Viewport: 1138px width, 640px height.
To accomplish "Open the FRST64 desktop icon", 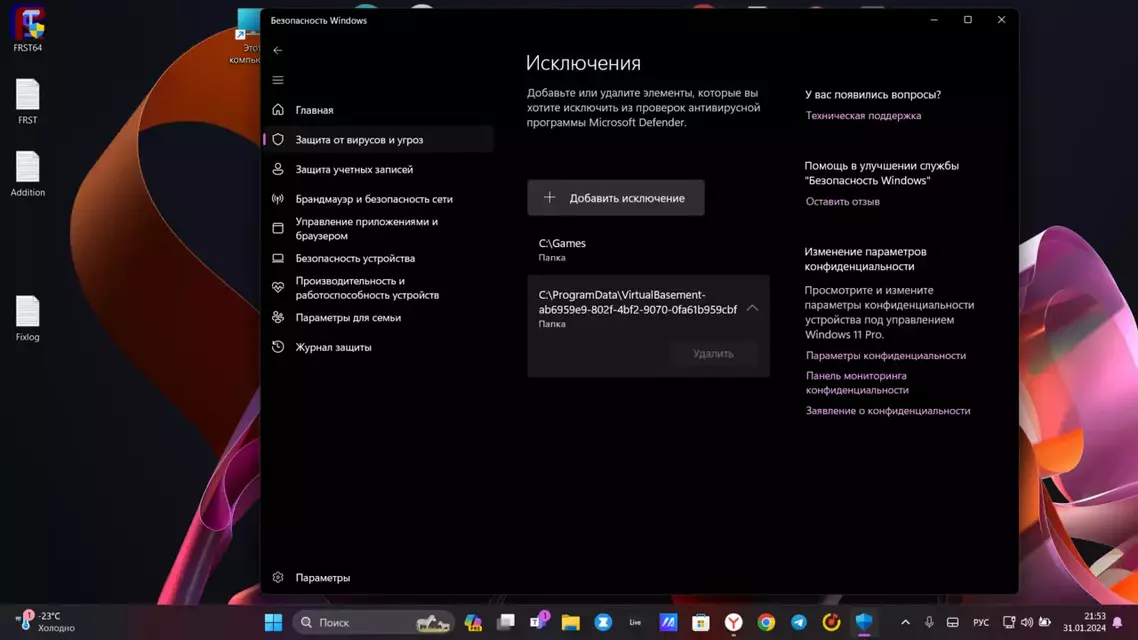I will tap(28, 30).
